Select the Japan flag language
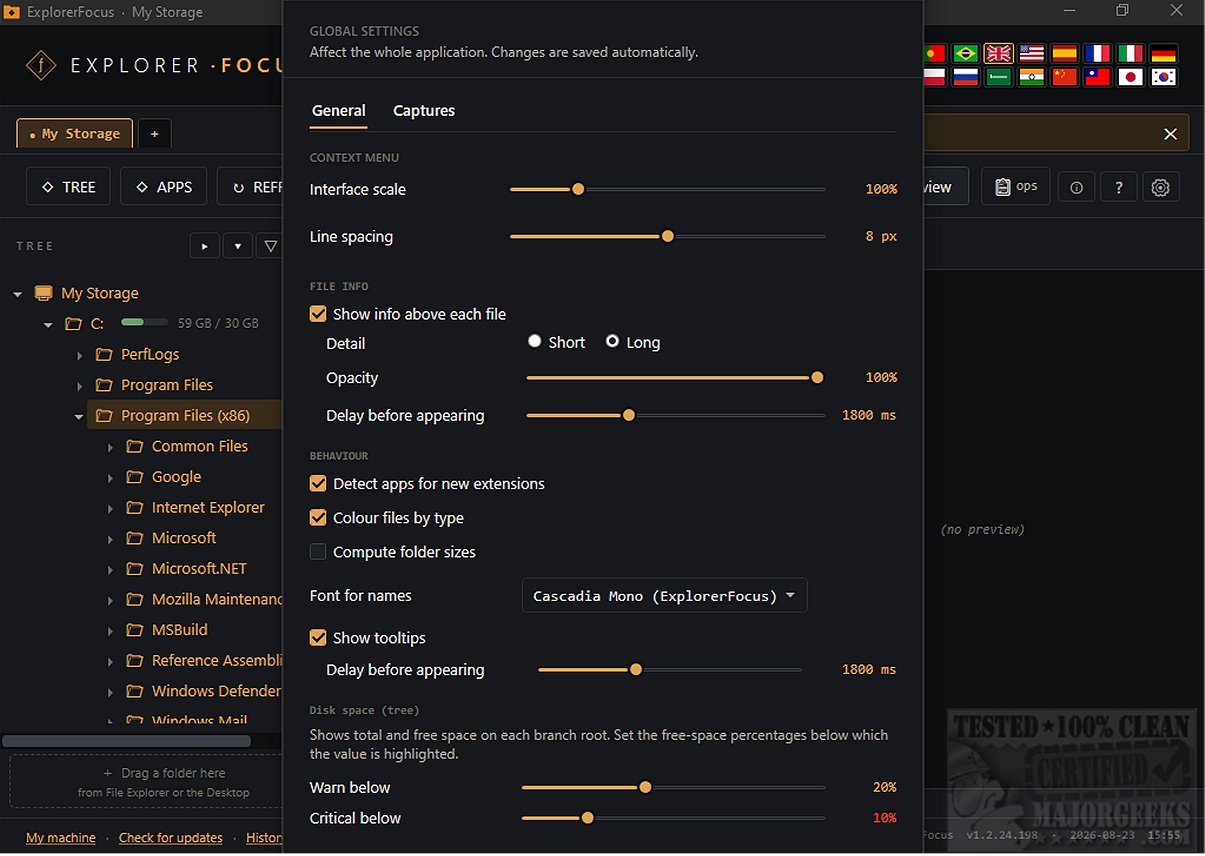This screenshot has width=1205, height=856. click(1131, 77)
